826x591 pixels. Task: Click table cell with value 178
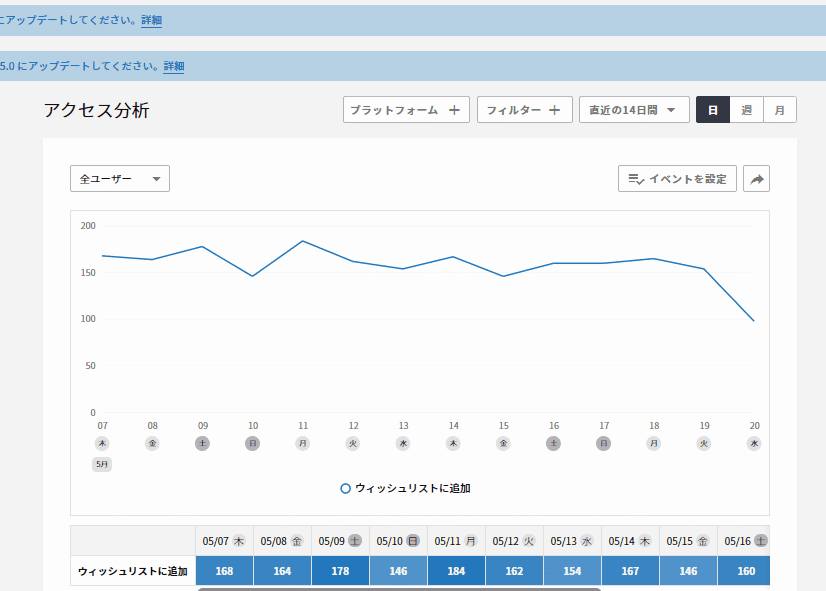coord(340,571)
